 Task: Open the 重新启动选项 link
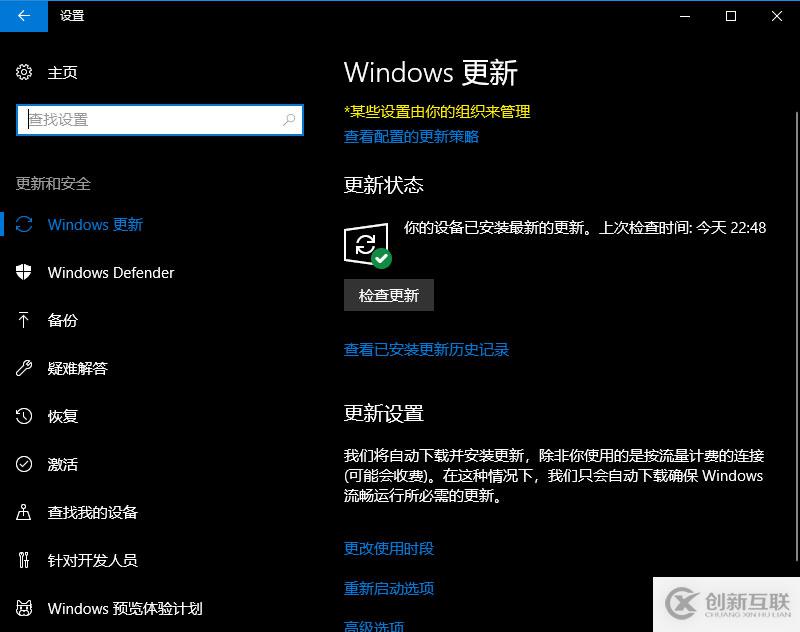point(389,590)
